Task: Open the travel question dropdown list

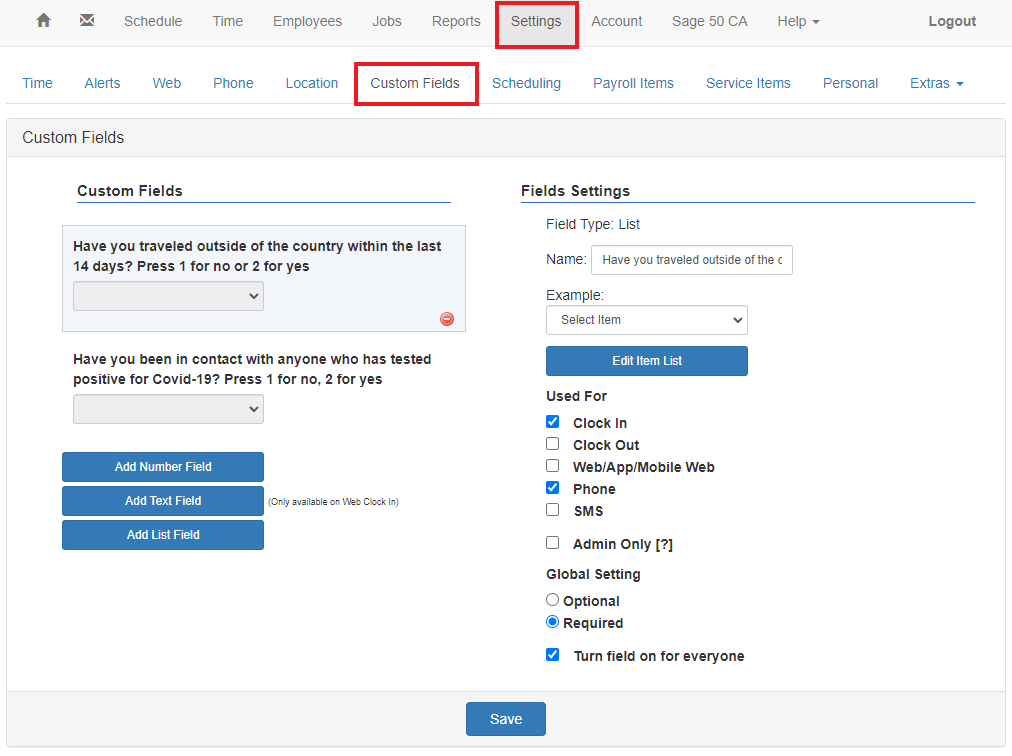Action: pos(168,296)
